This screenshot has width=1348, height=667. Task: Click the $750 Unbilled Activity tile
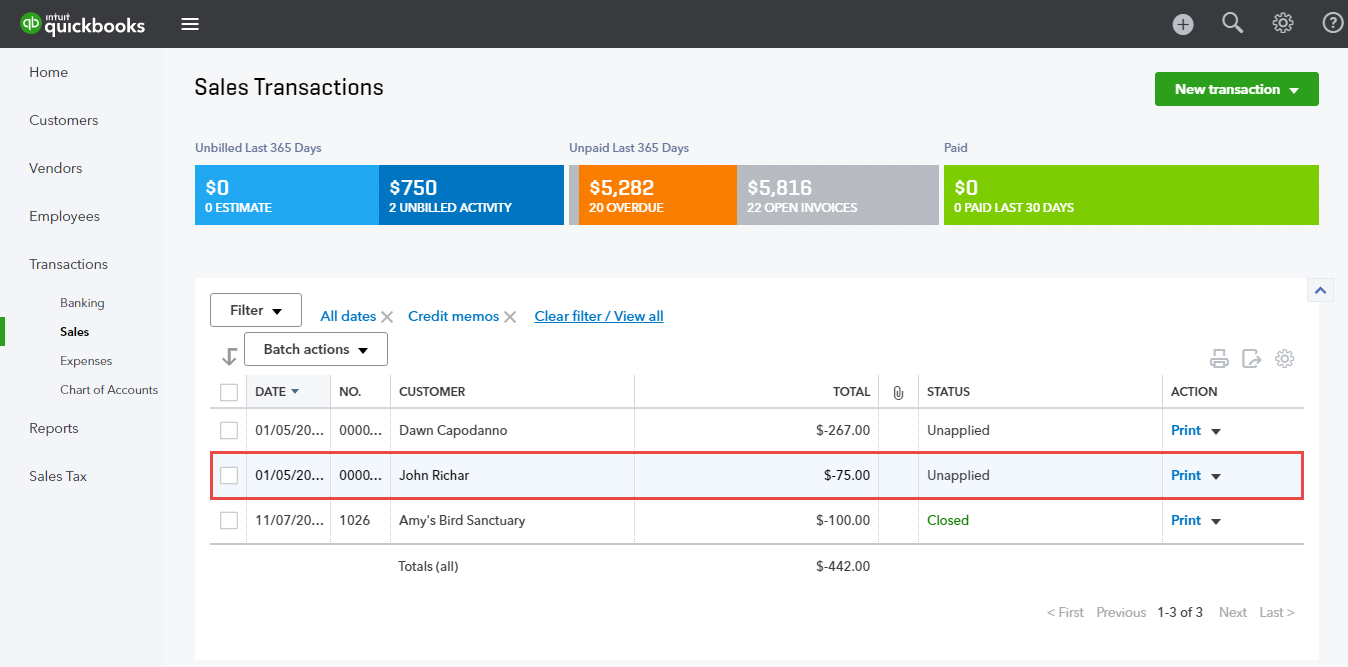(x=472, y=195)
